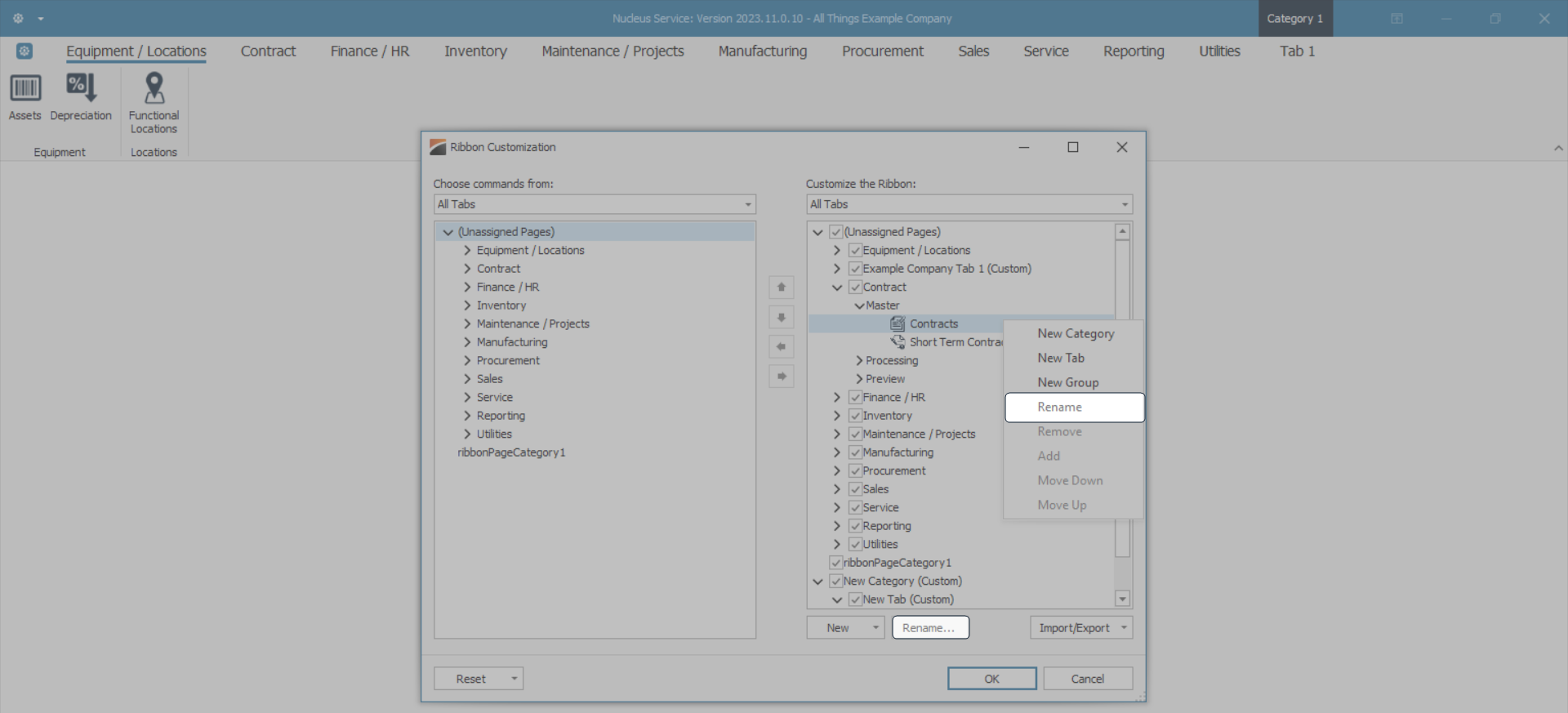Click the ribbon display options icon in the title bar

coord(1397,18)
